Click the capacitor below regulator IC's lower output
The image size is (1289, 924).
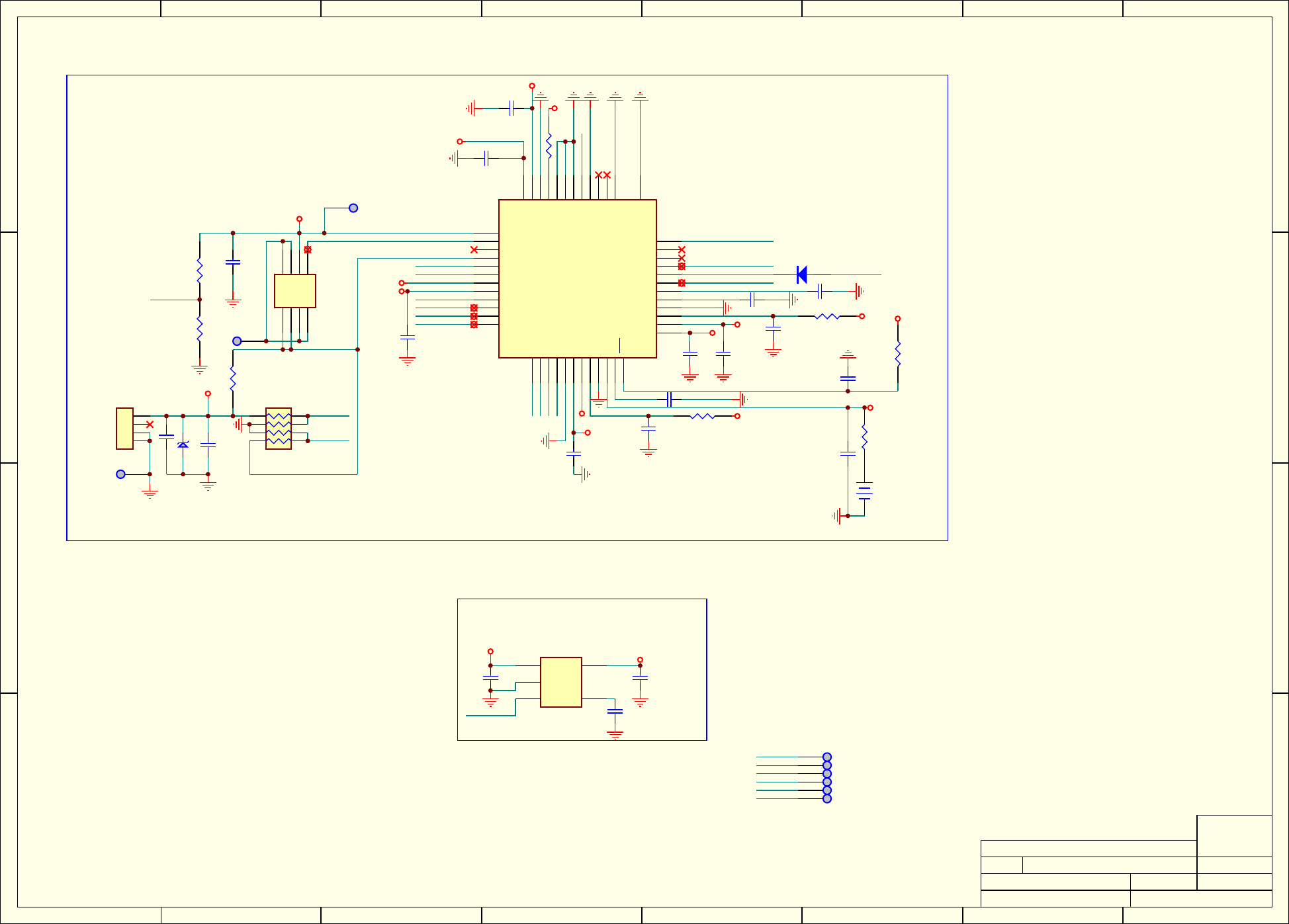tap(615, 711)
